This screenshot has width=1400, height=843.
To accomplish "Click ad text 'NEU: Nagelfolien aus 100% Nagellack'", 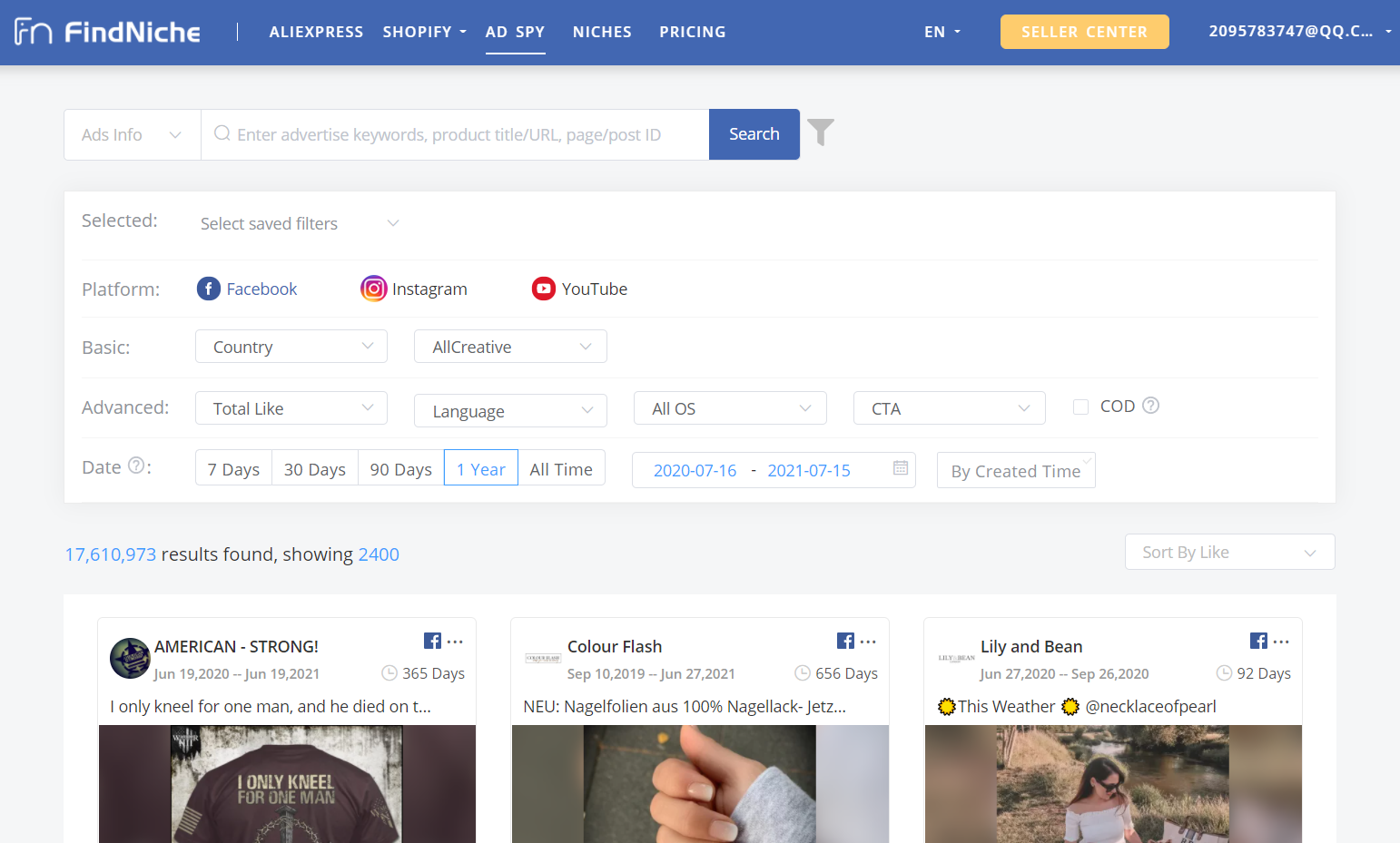I will tap(685, 706).
